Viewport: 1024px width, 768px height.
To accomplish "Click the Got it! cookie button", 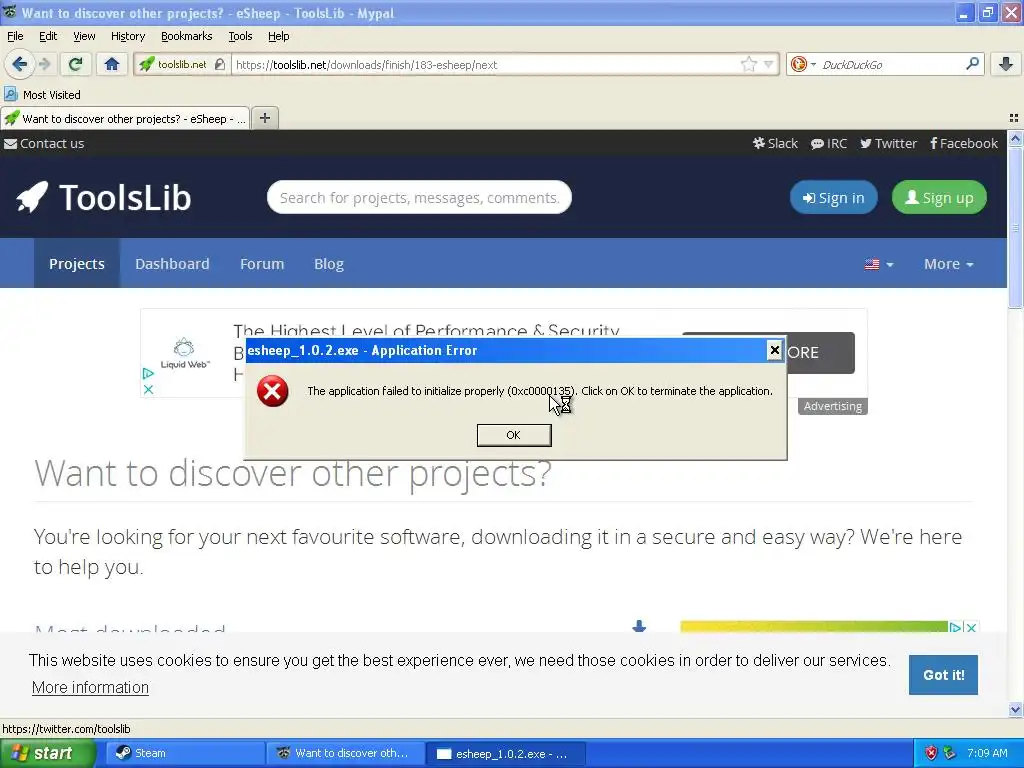I will (x=943, y=675).
